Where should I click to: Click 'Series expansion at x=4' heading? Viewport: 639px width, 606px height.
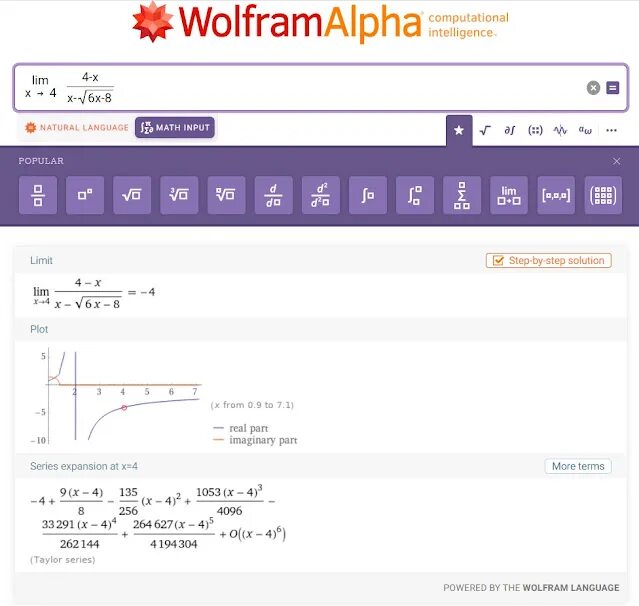click(84, 466)
